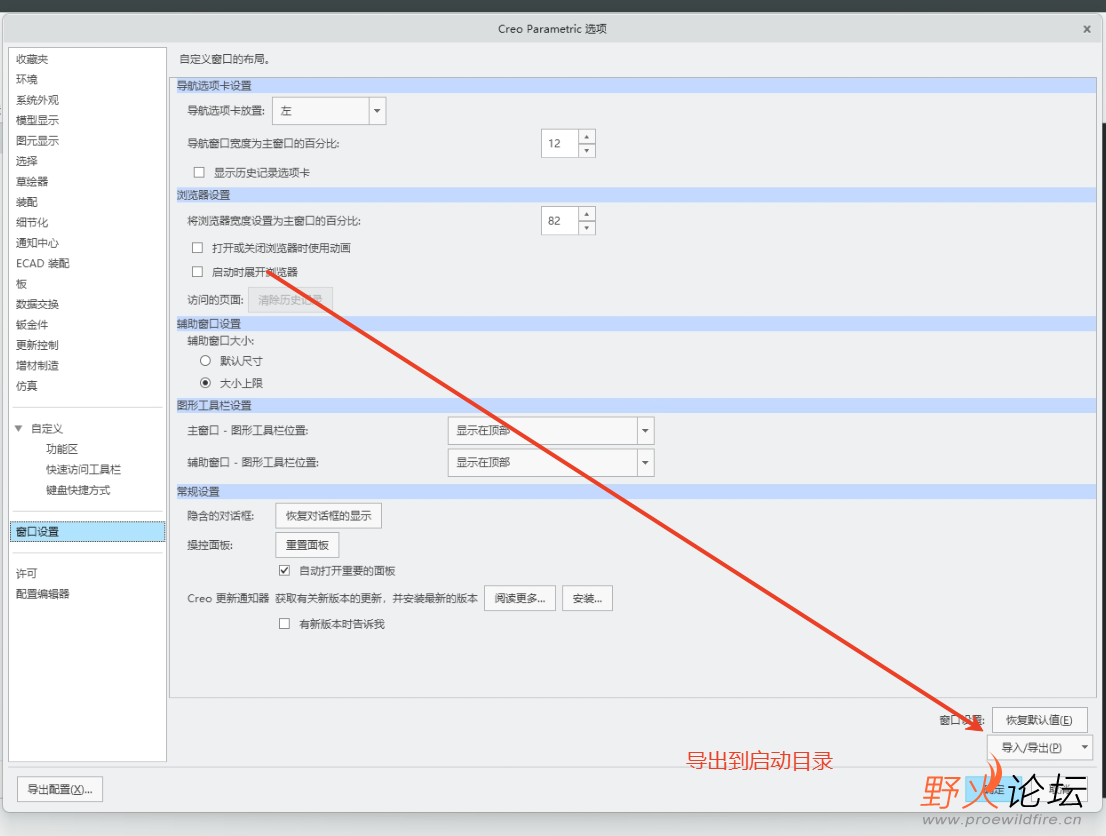This screenshot has width=1106, height=836.
Task: Enable 有新版本时告诉我 checkbox
Action: point(284,624)
